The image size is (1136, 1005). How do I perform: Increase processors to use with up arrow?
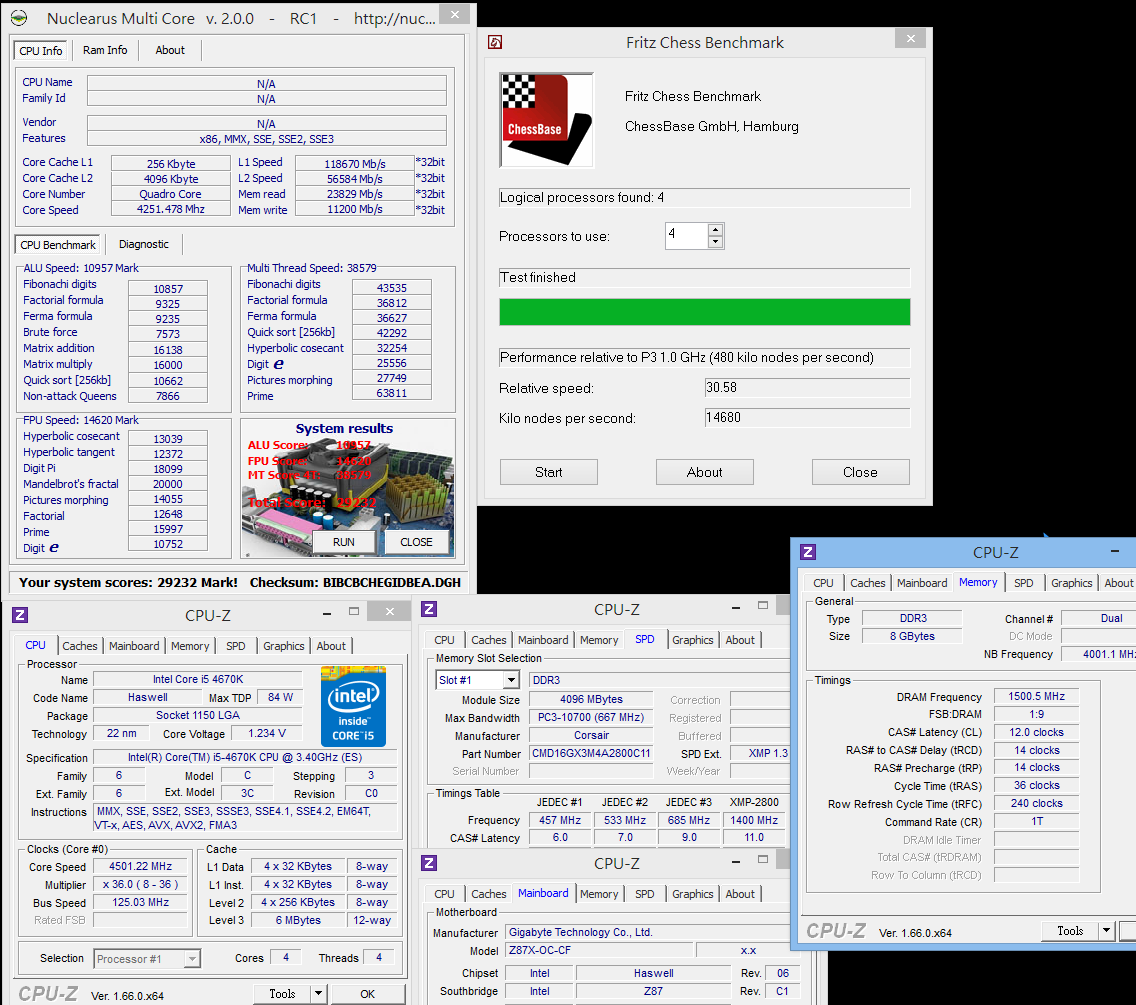pos(715,230)
